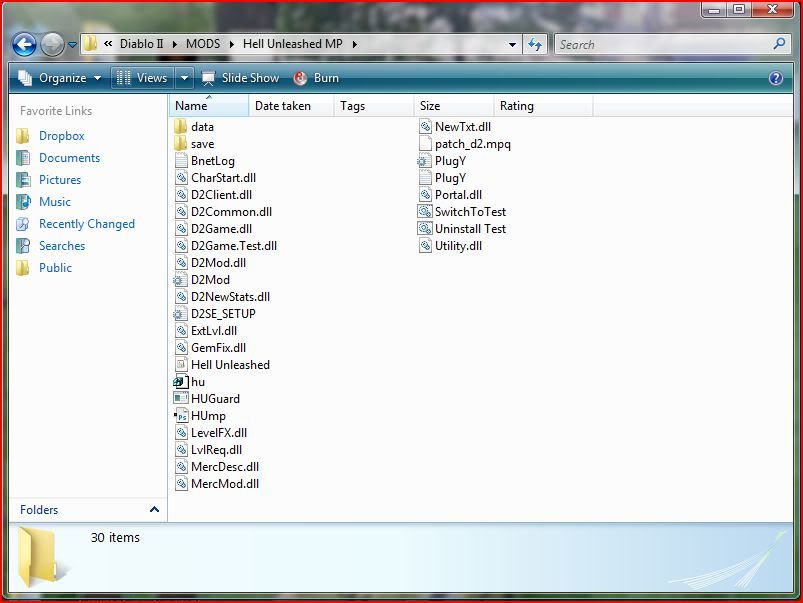Select the D2Mod application gear icon

tap(179, 280)
